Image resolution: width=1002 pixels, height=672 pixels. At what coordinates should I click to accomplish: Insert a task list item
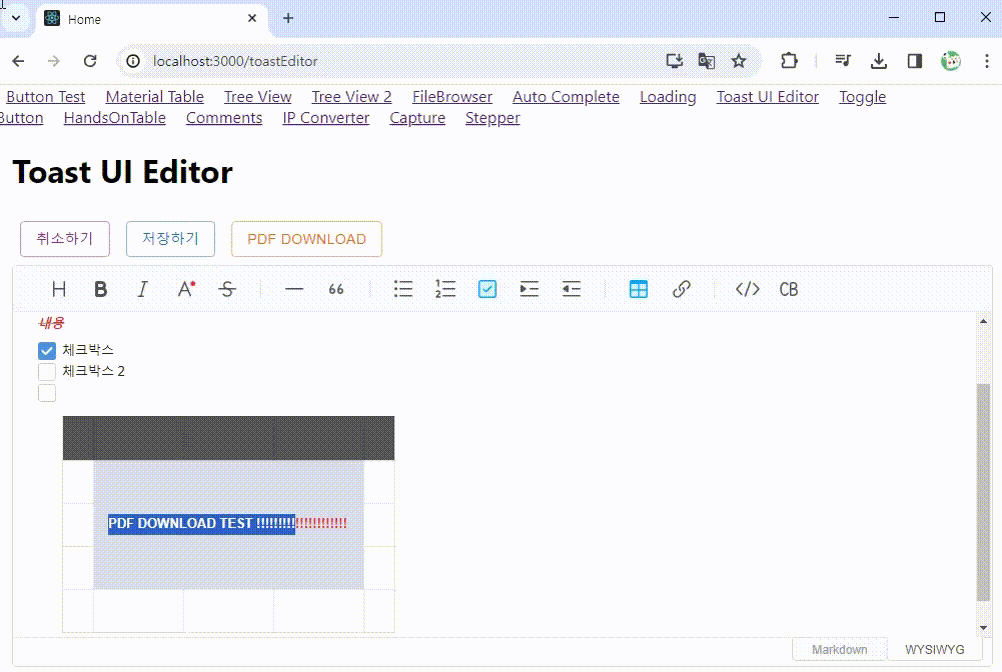[x=488, y=289]
